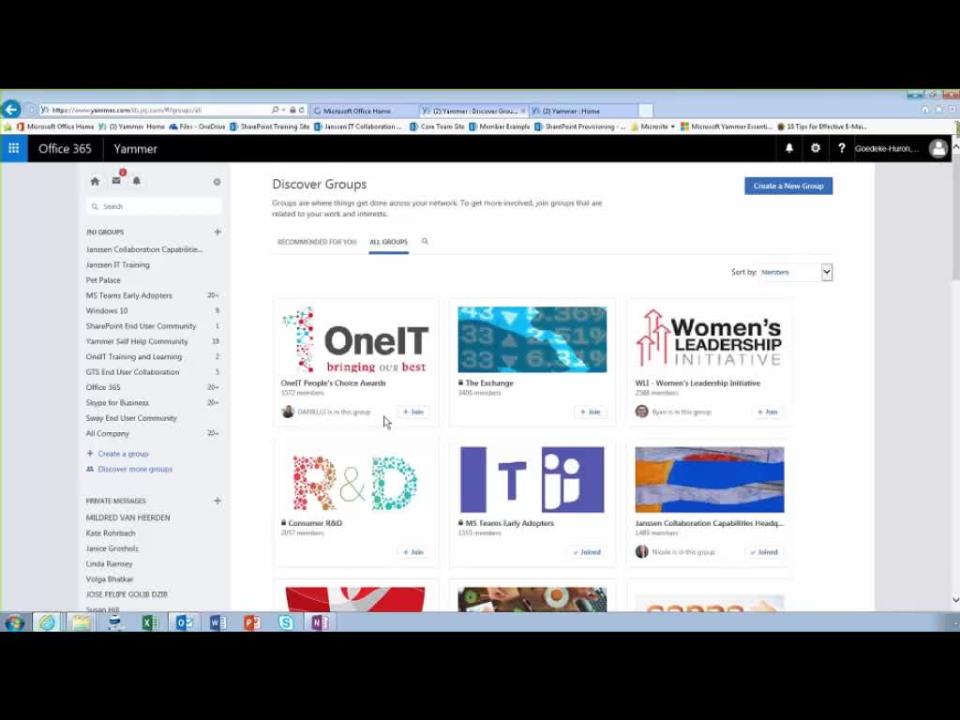Launch PowerPoint from the taskbar

tap(251, 623)
